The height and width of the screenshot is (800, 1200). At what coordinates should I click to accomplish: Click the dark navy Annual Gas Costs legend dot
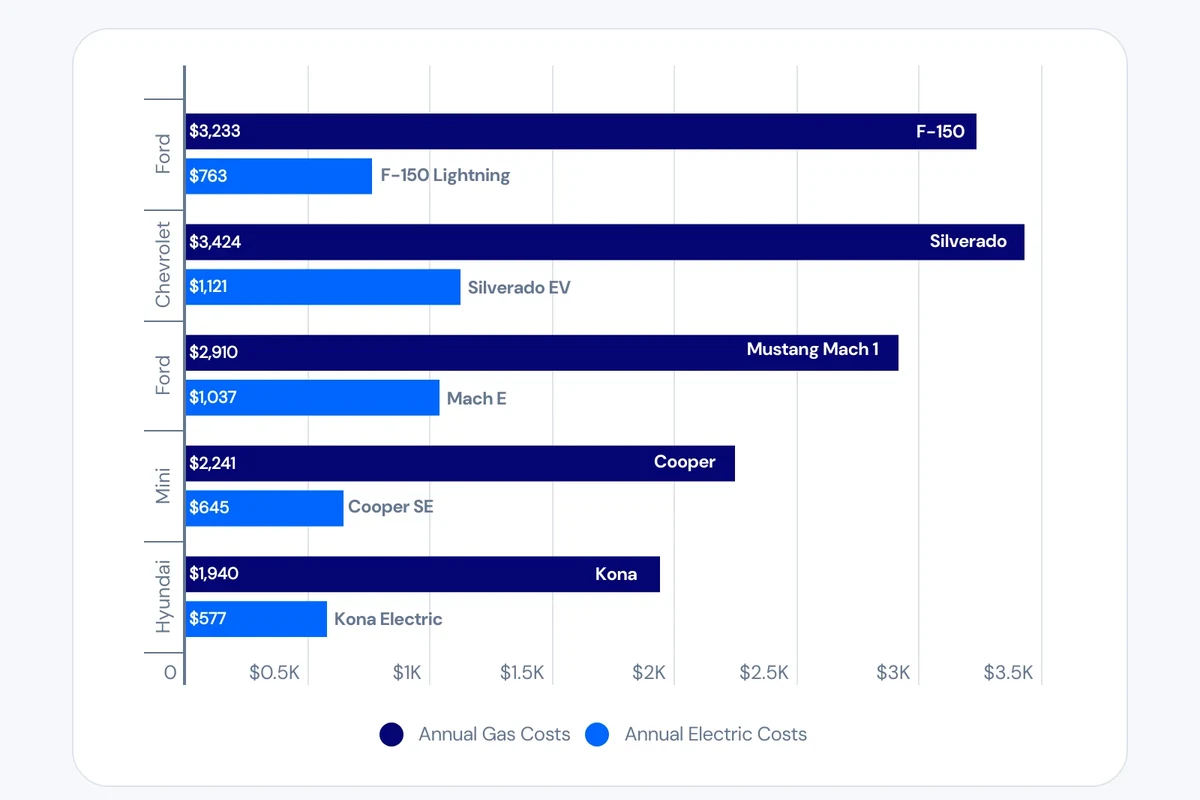tap(392, 734)
